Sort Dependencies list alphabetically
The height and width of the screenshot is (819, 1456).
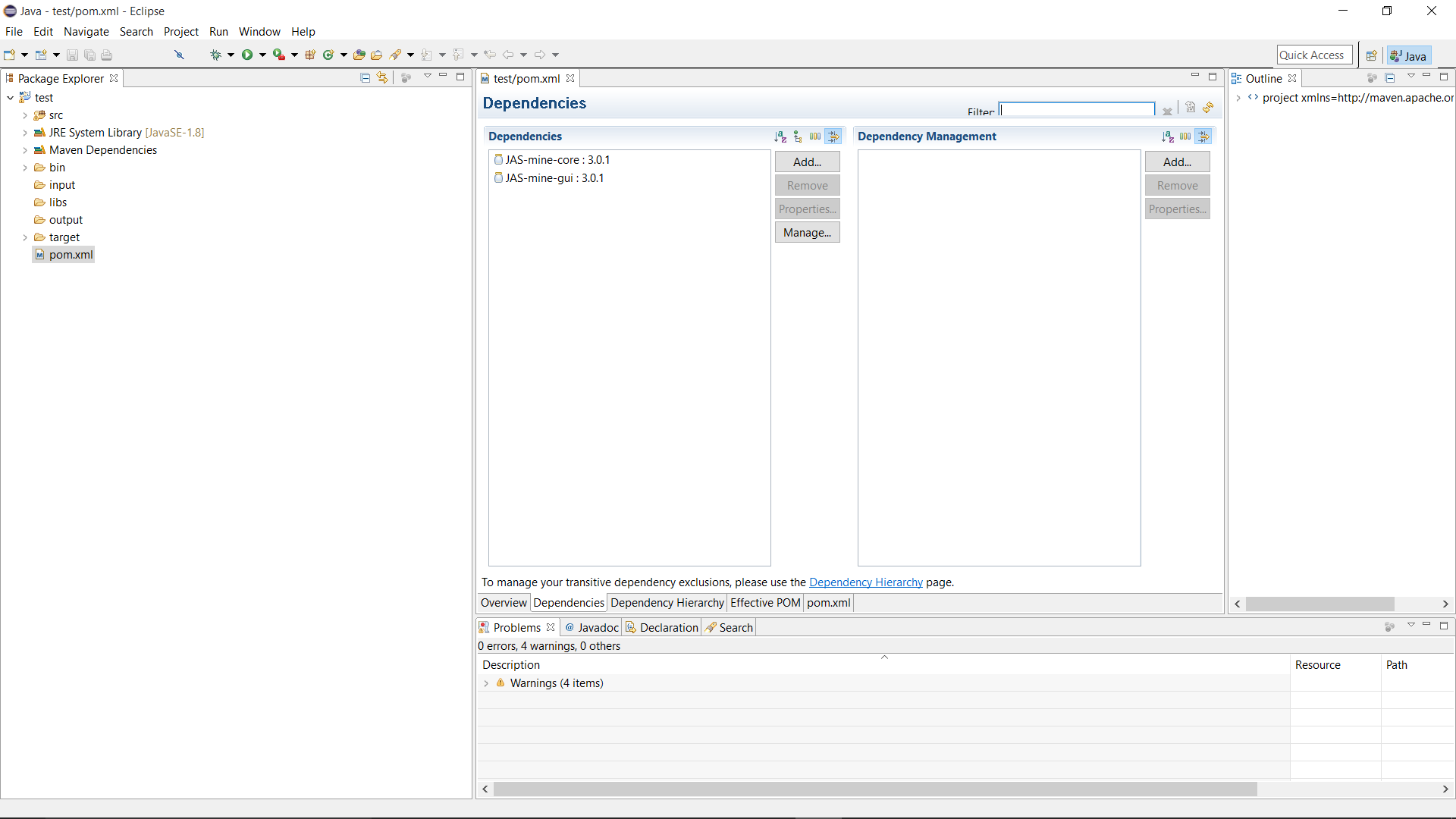780,136
